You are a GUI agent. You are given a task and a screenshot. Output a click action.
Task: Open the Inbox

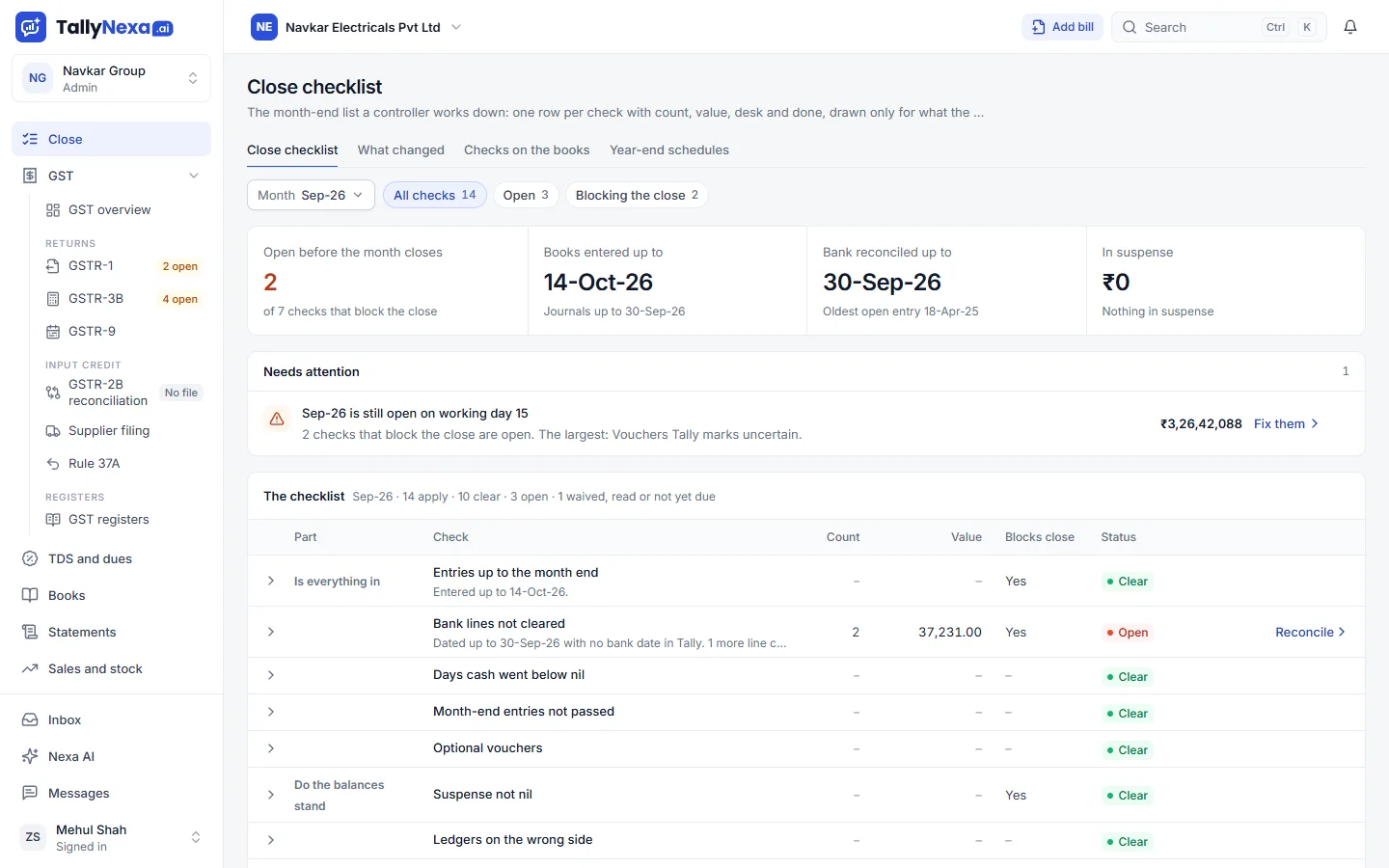pyautogui.click(x=111, y=719)
